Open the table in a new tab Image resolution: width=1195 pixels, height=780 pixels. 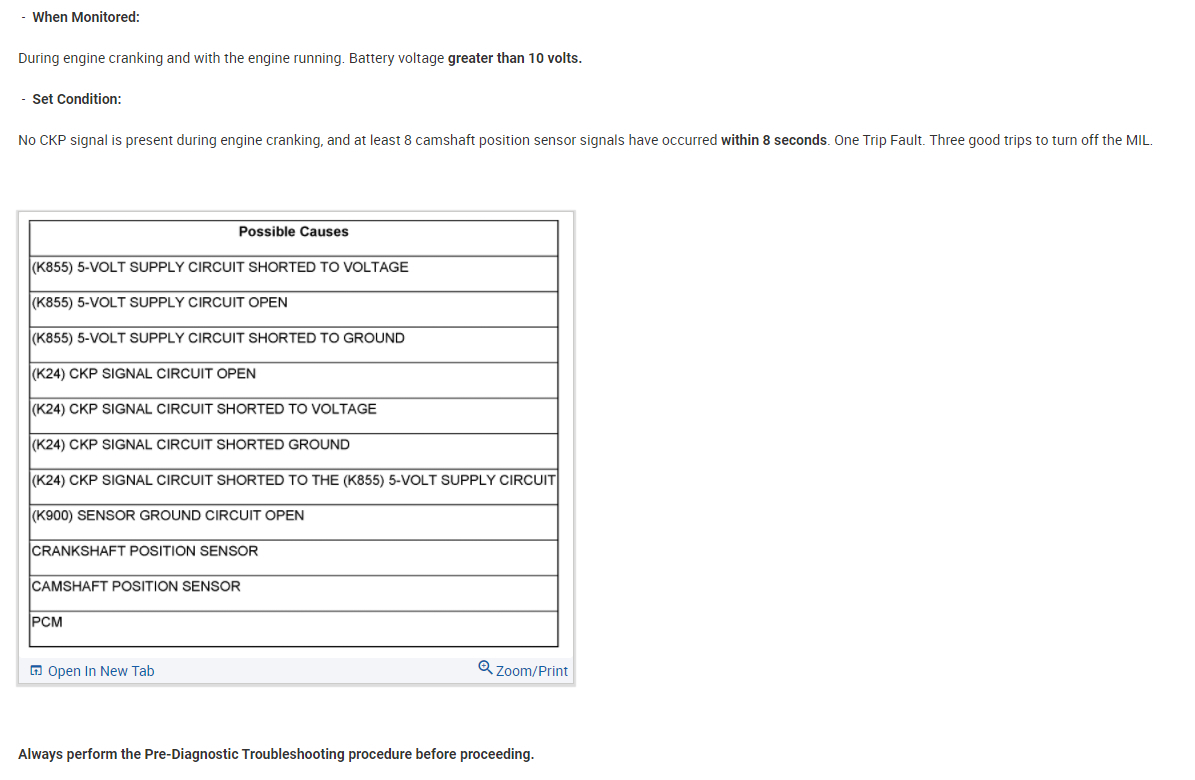(101, 671)
